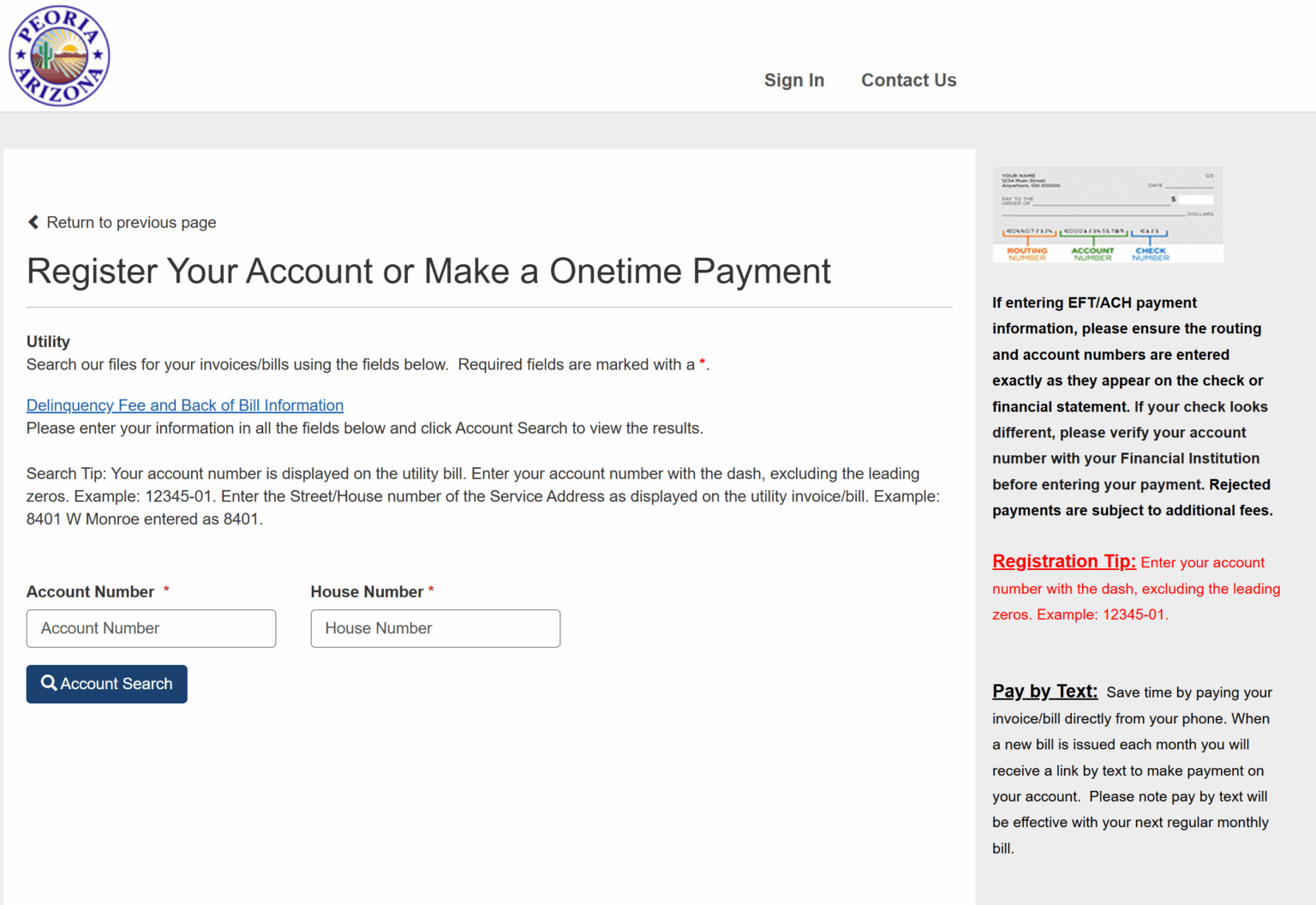Click the EFT/ACH payment information notice
1316x905 pixels.
point(1133,406)
